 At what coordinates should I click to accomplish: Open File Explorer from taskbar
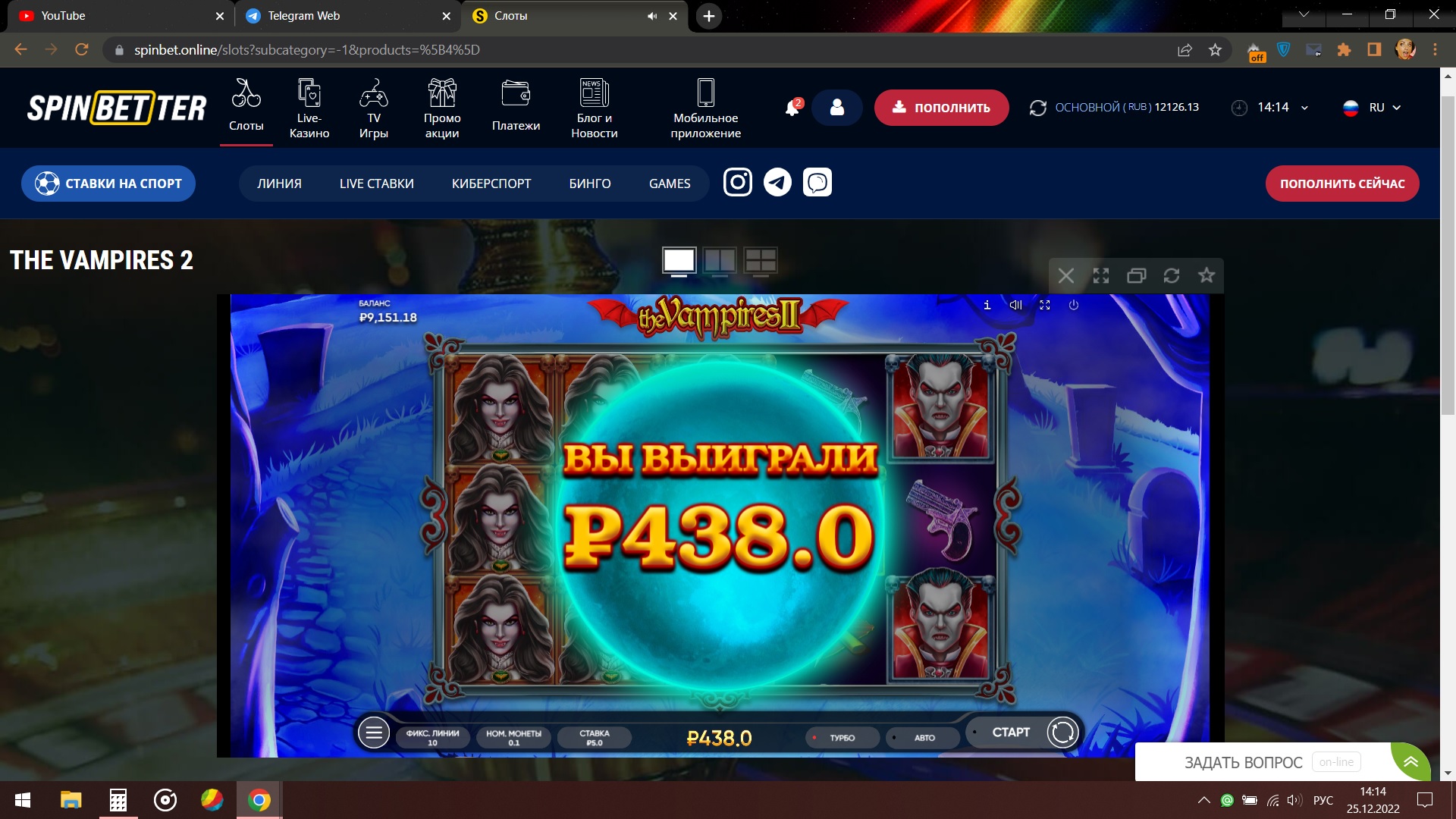[x=71, y=800]
